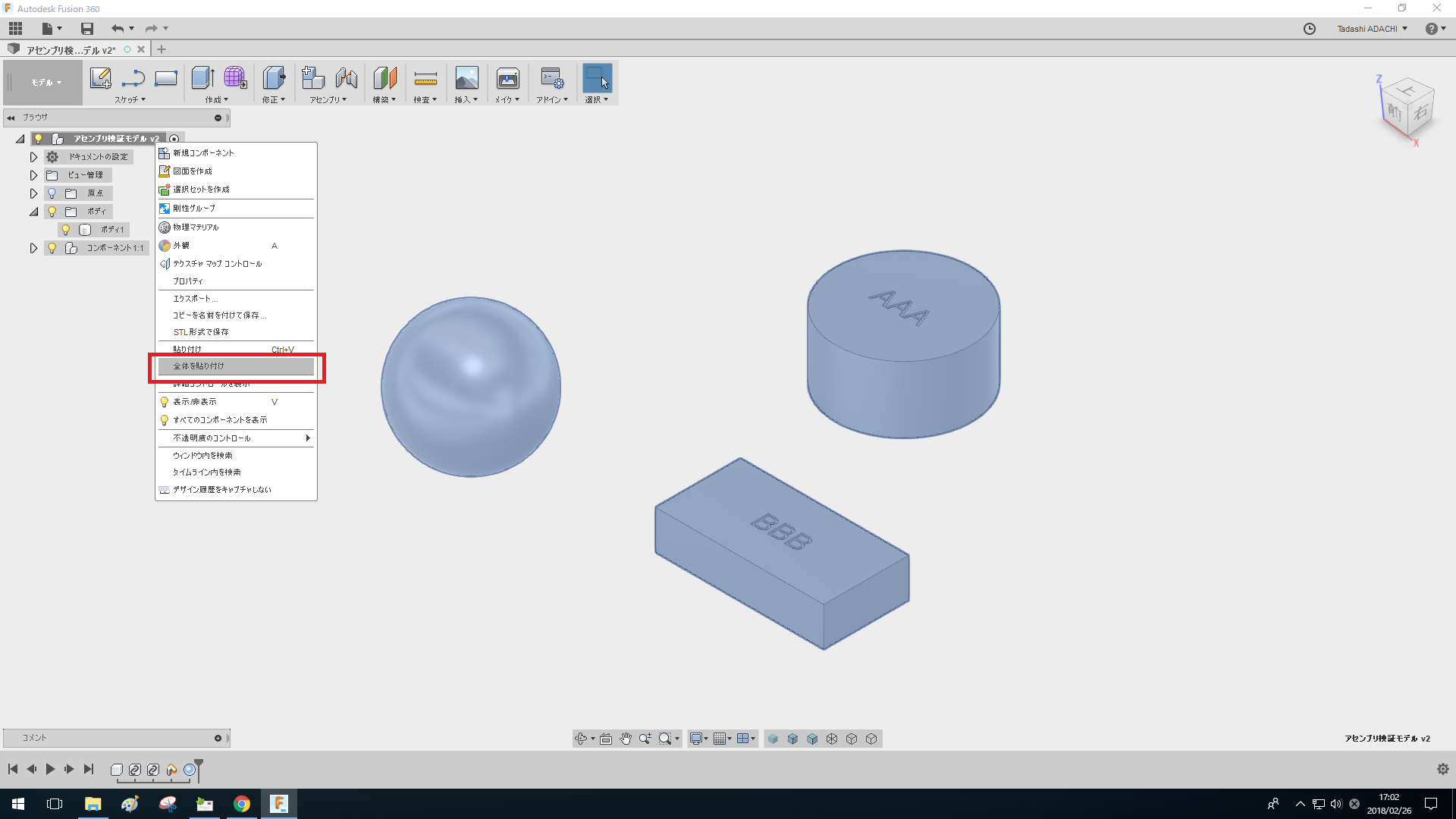
Task: Select the Create Sketch tool icon
Action: pos(100,78)
